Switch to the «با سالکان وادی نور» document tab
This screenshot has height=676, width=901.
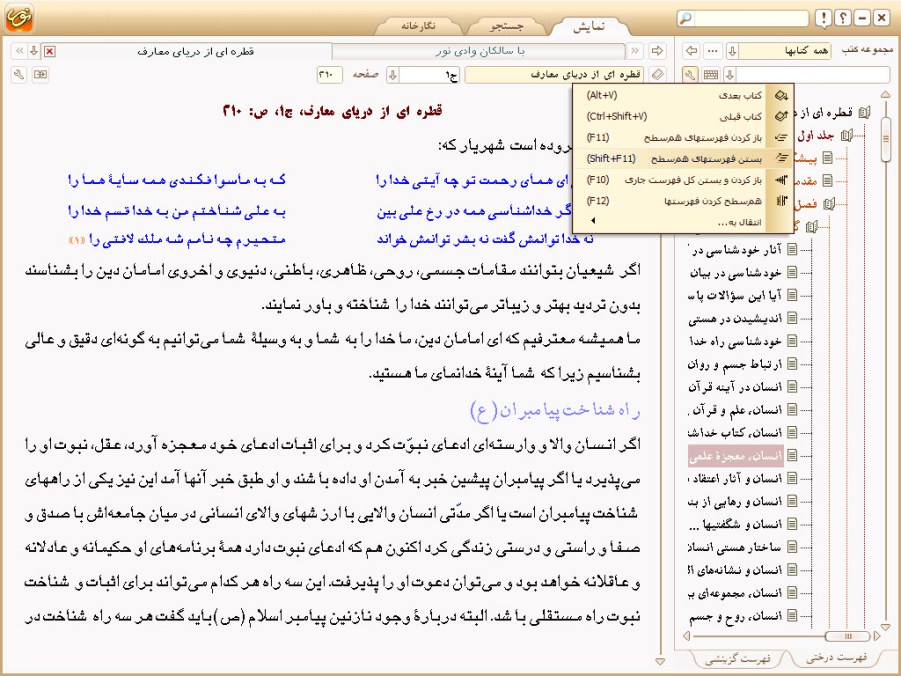click(x=480, y=51)
